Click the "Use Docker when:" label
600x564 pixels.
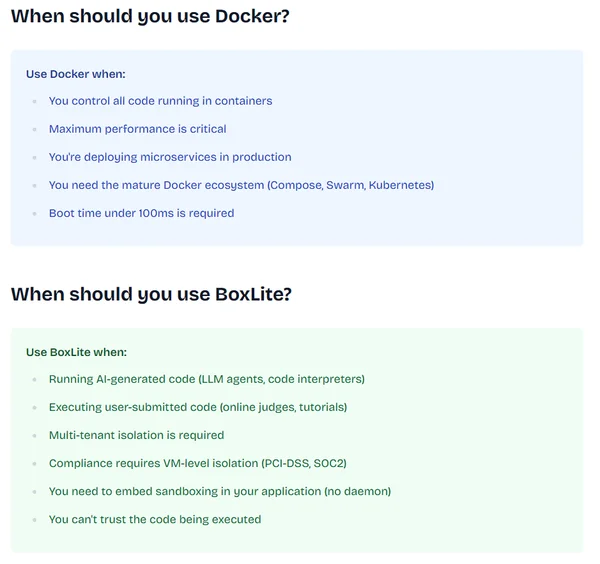pyautogui.click(x=75, y=74)
